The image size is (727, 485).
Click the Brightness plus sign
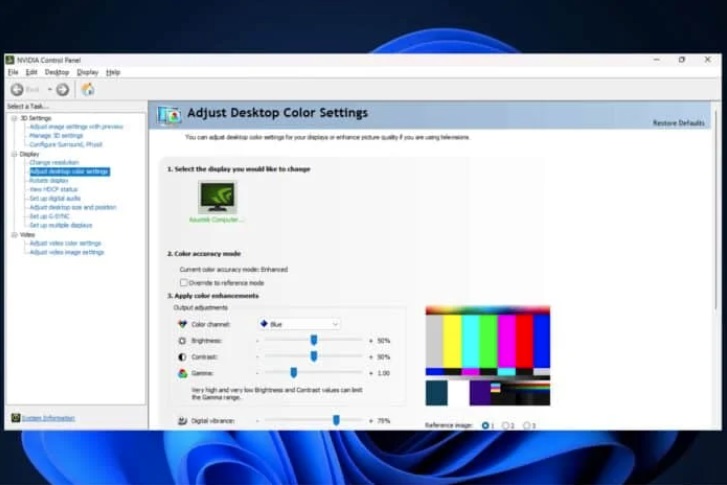[370, 341]
